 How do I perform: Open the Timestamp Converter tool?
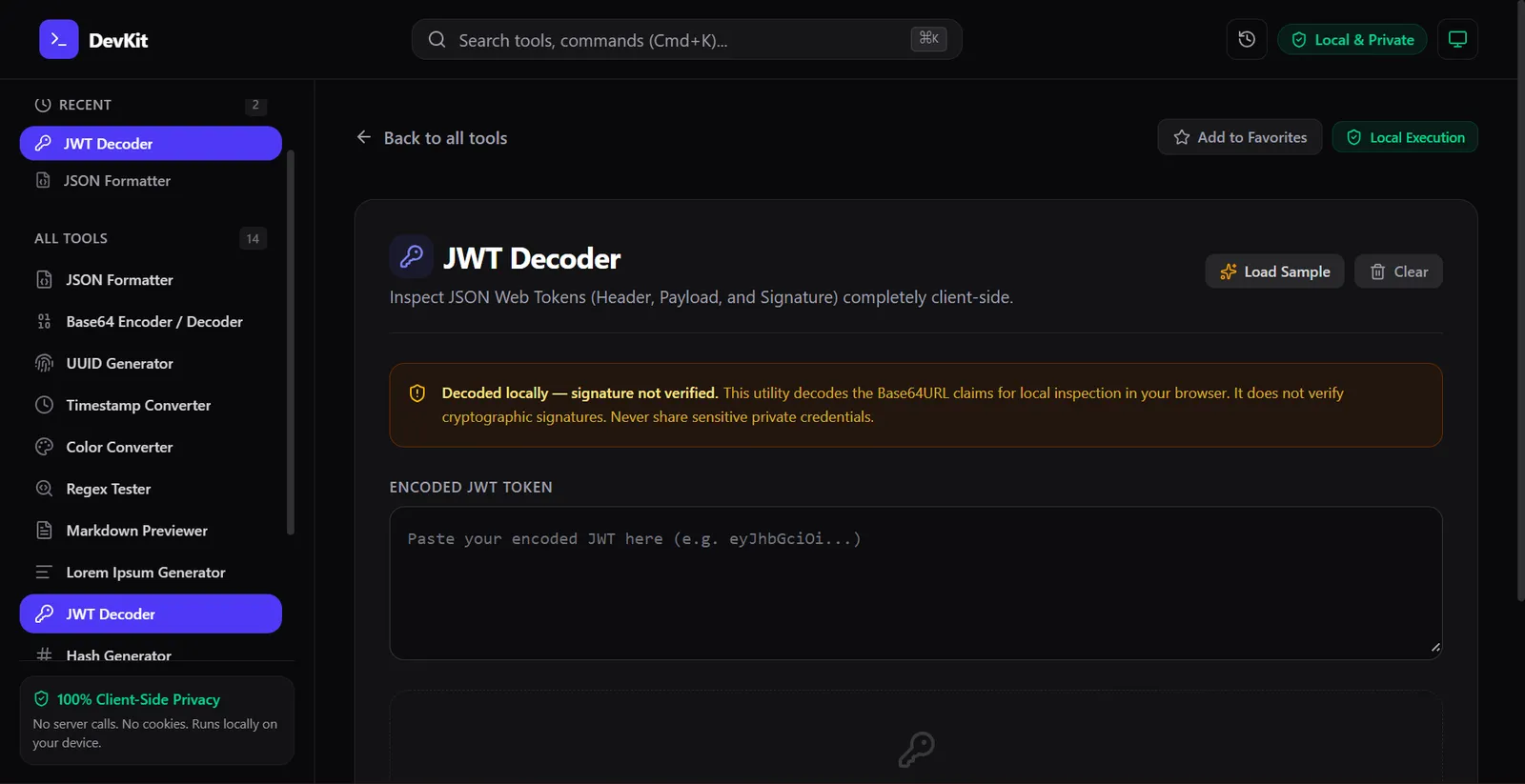tap(151, 406)
